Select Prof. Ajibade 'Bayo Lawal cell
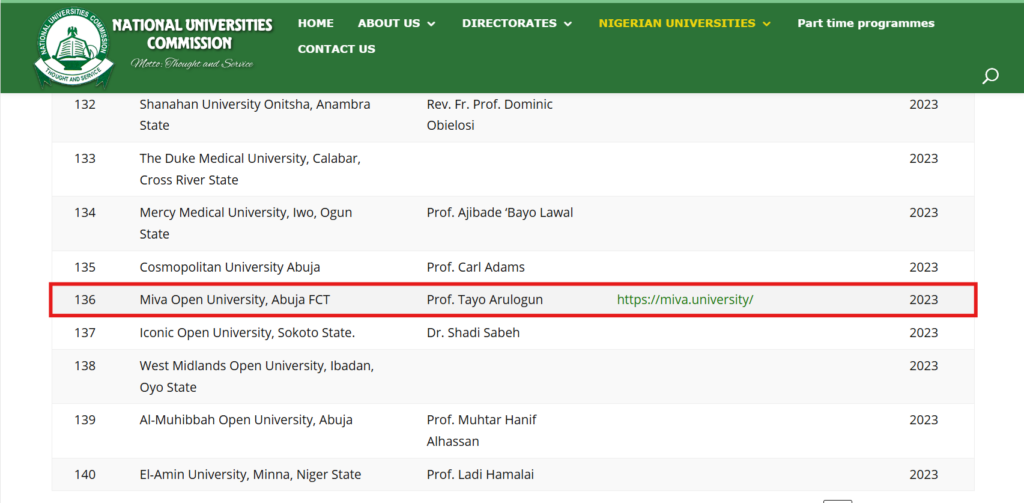This screenshot has width=1024, height=503. tap(500, 213)
